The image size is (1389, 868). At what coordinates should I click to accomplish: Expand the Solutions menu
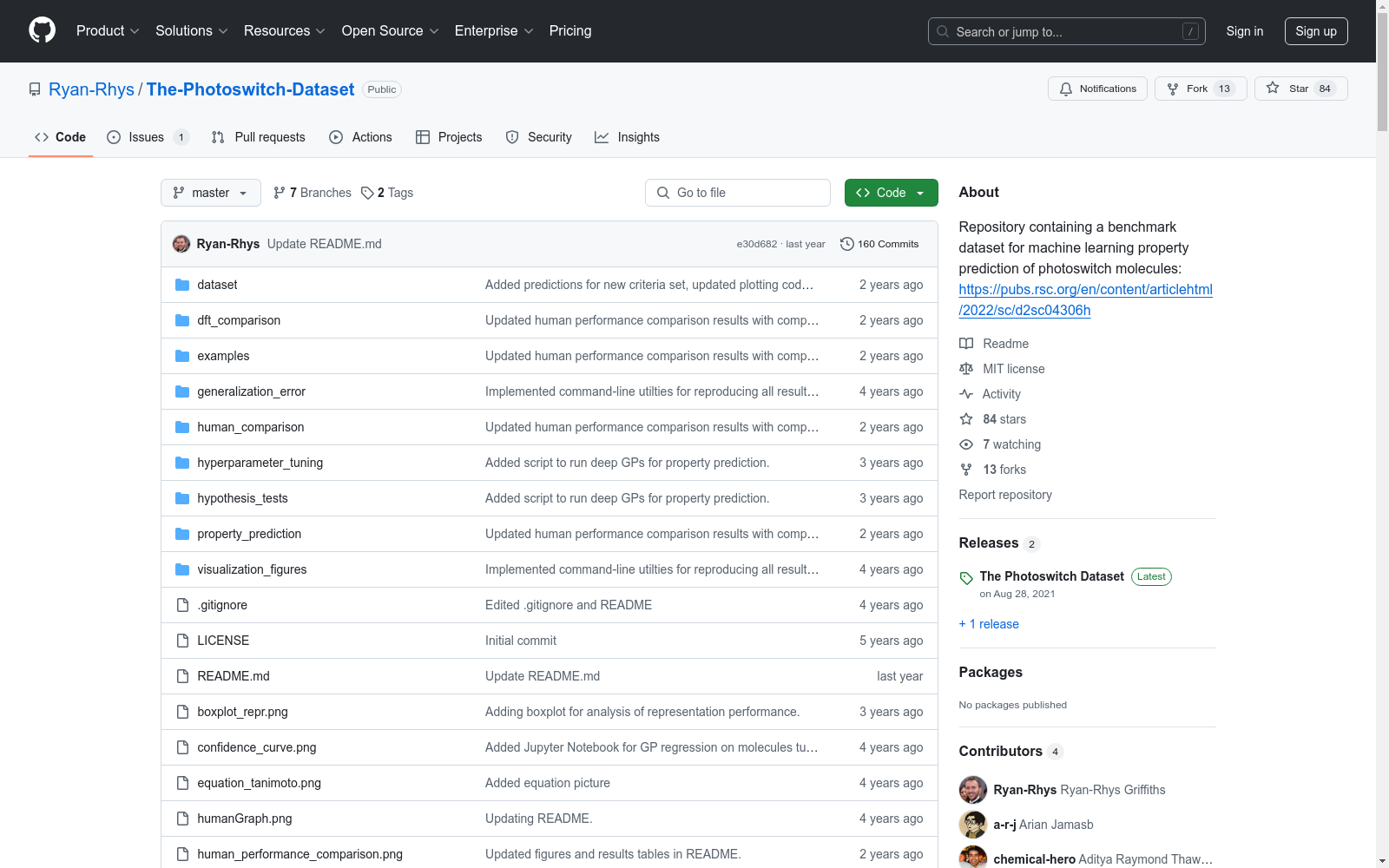point(192,30)
